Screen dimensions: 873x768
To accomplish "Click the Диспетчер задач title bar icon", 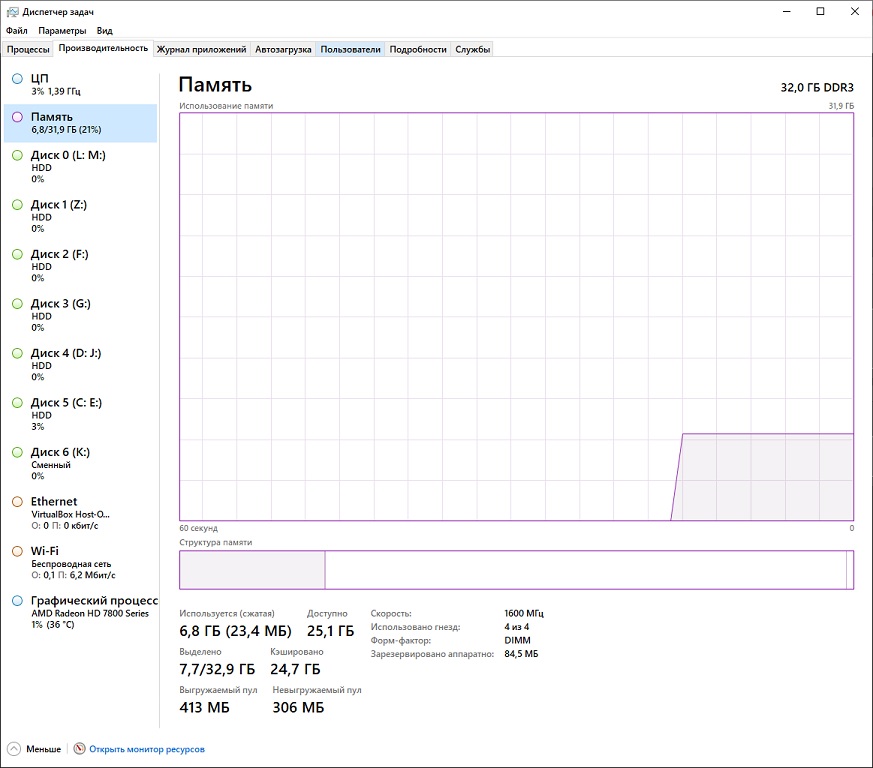I will click(x=12, y=12).
